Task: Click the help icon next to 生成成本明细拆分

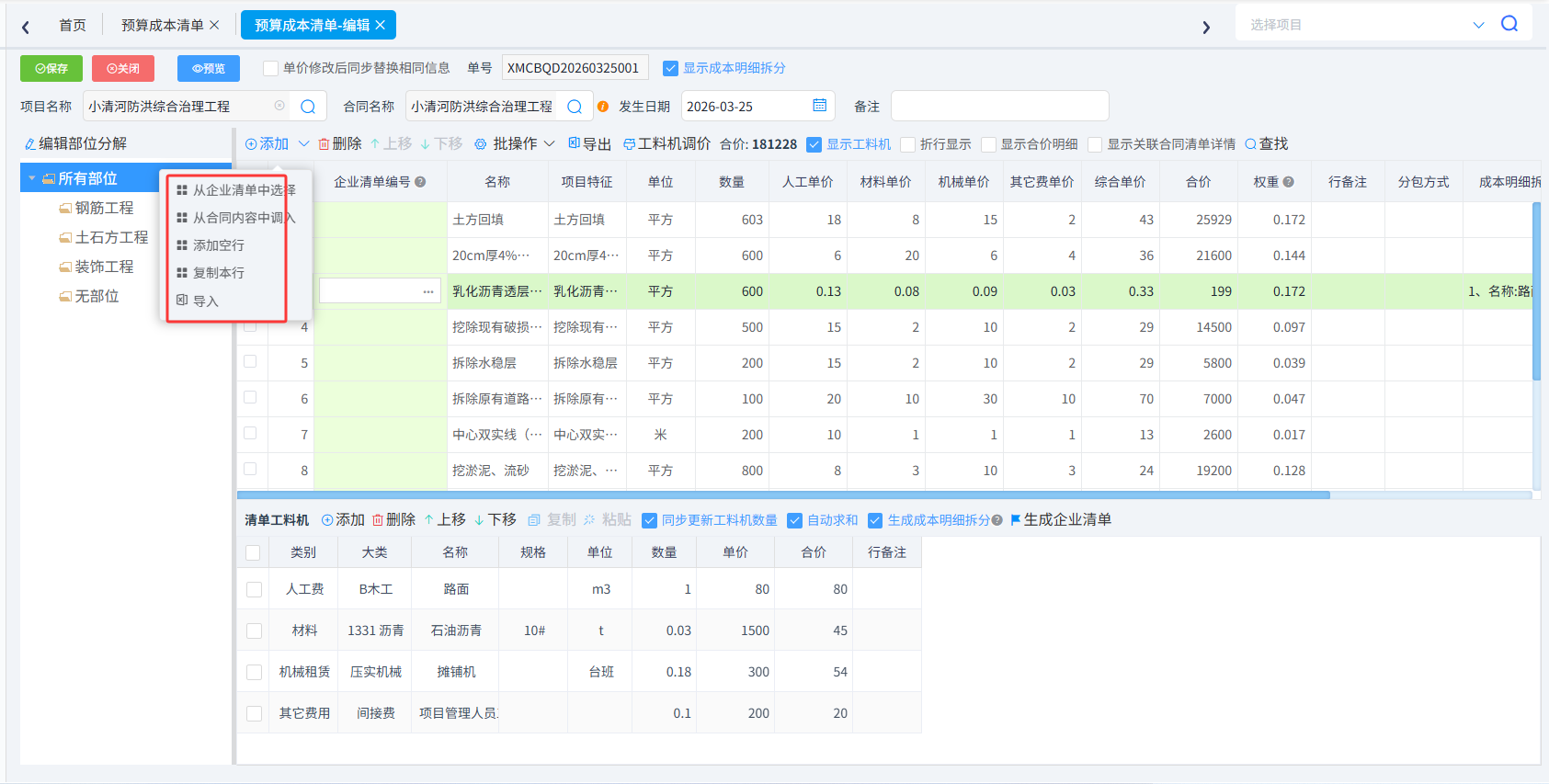Action: (997, 520)
